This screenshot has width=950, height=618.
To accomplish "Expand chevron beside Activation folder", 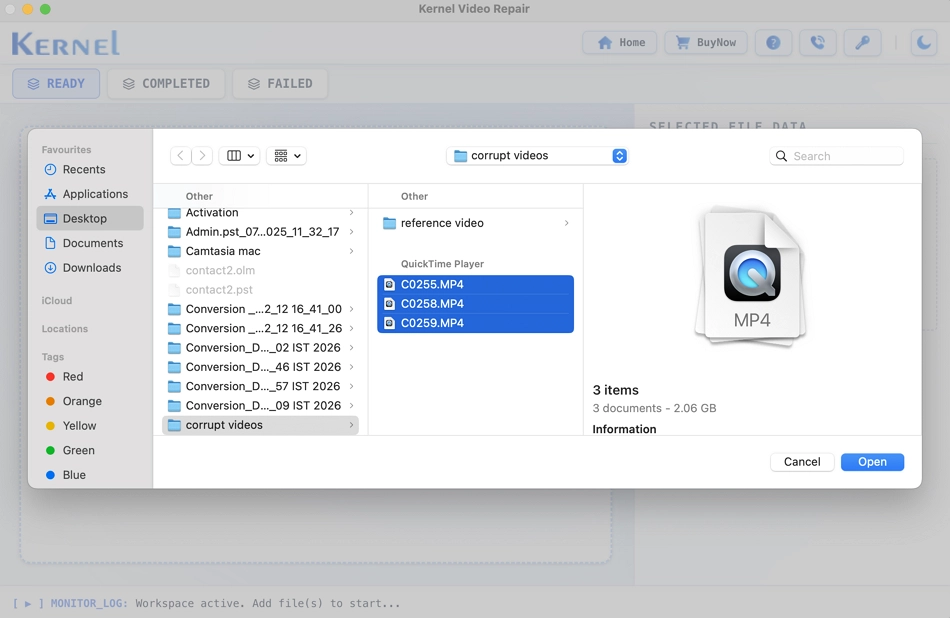I will pos(351,213).
